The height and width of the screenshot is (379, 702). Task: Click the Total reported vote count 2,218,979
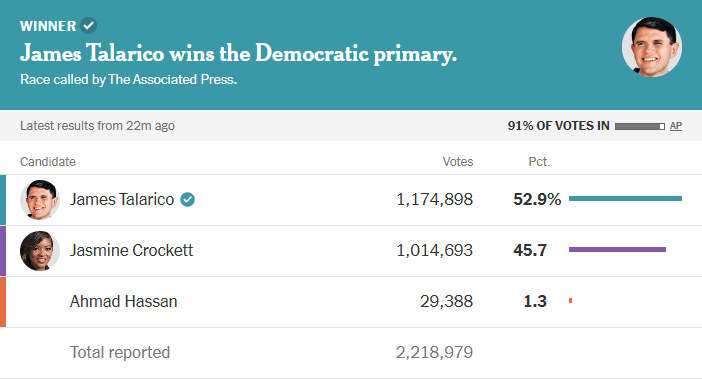pyautogui.click(x=434, y=353)
